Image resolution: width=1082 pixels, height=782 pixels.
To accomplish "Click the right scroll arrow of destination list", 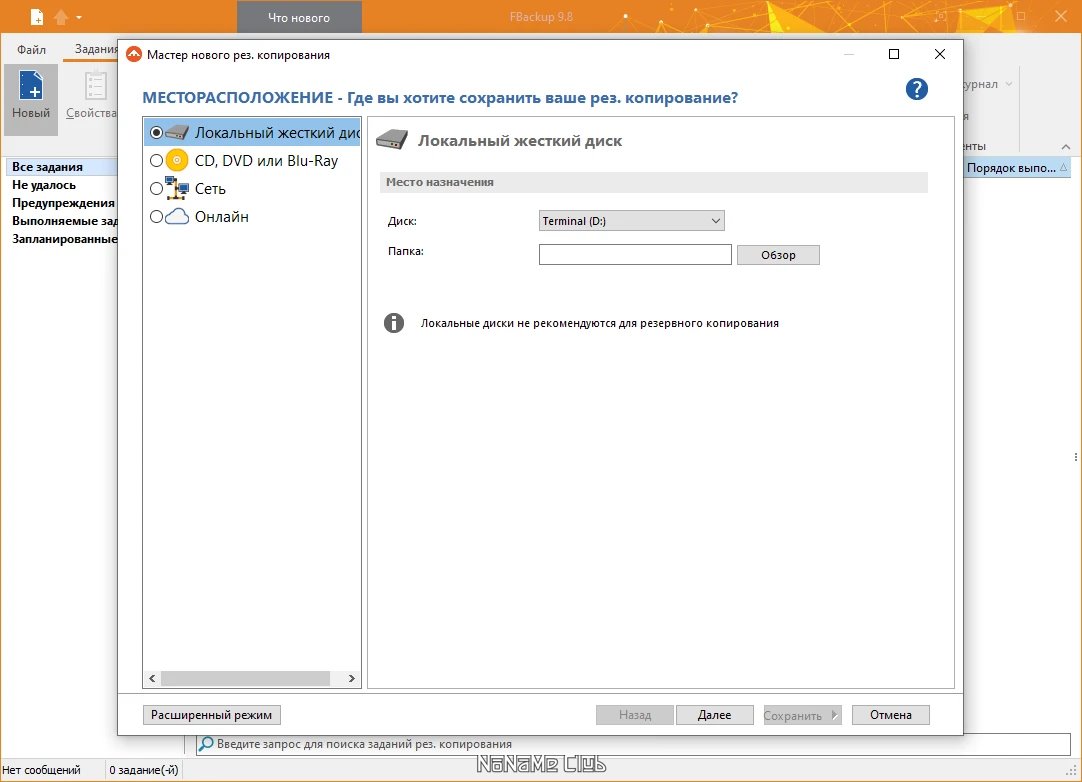I will coord(351,678).
